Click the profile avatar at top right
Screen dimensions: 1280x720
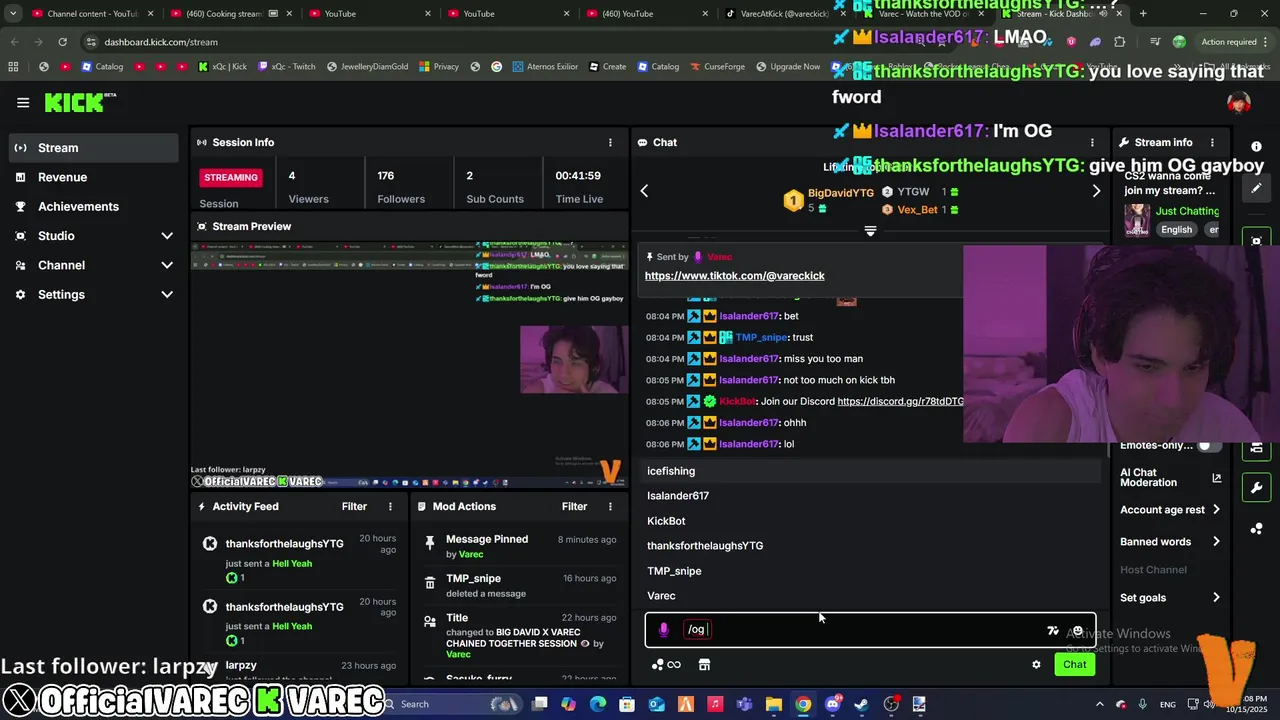pos(1239,103)
